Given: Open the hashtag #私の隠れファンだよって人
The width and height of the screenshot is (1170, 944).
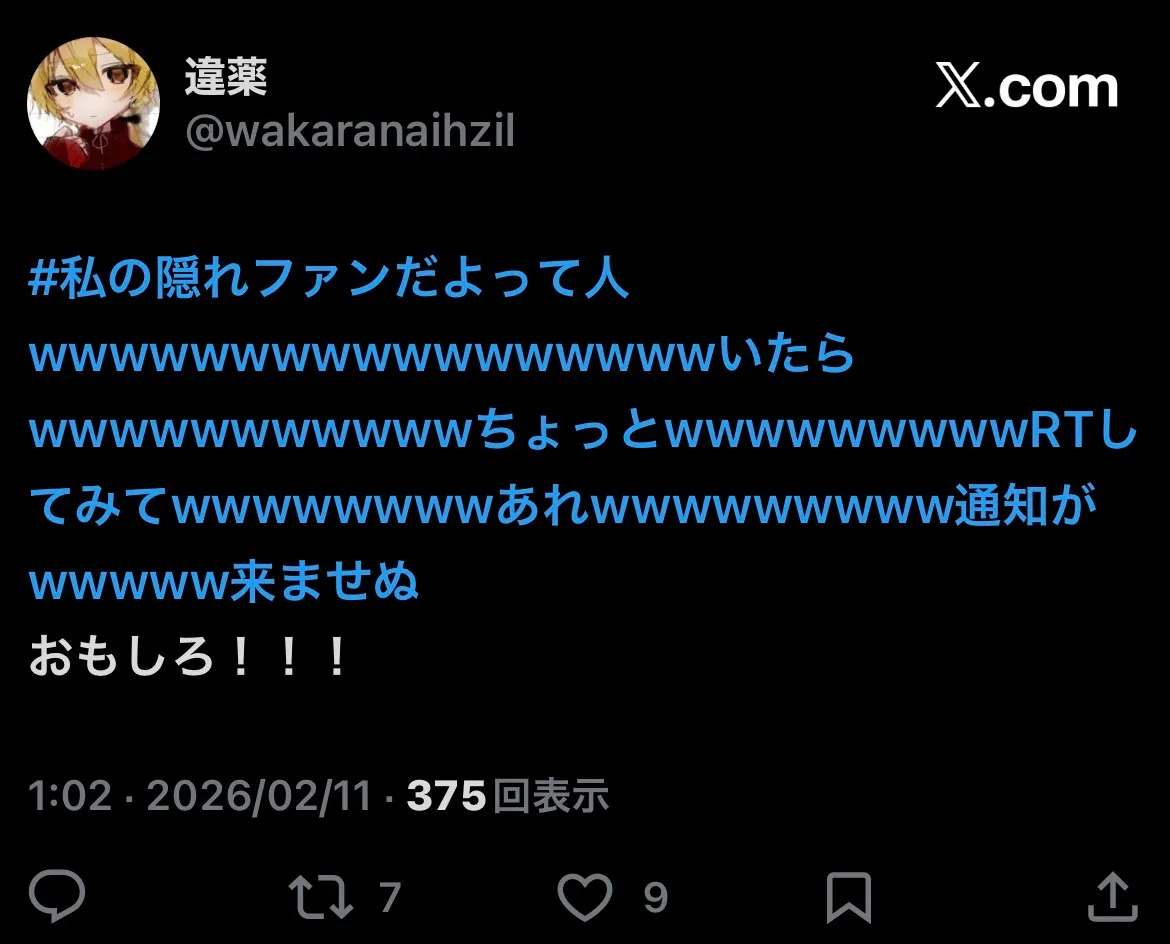Looking at the screenshot, I should [328, 278].
